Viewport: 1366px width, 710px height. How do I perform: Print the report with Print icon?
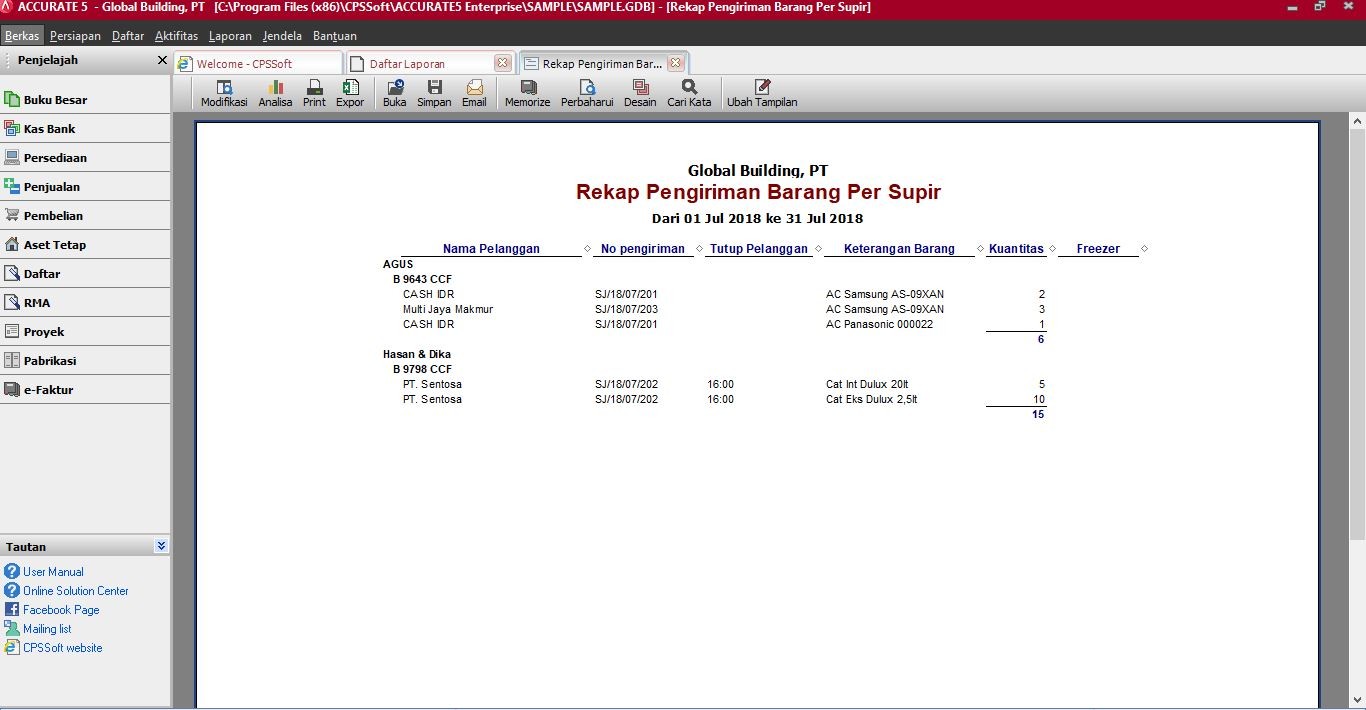point(314,93)
